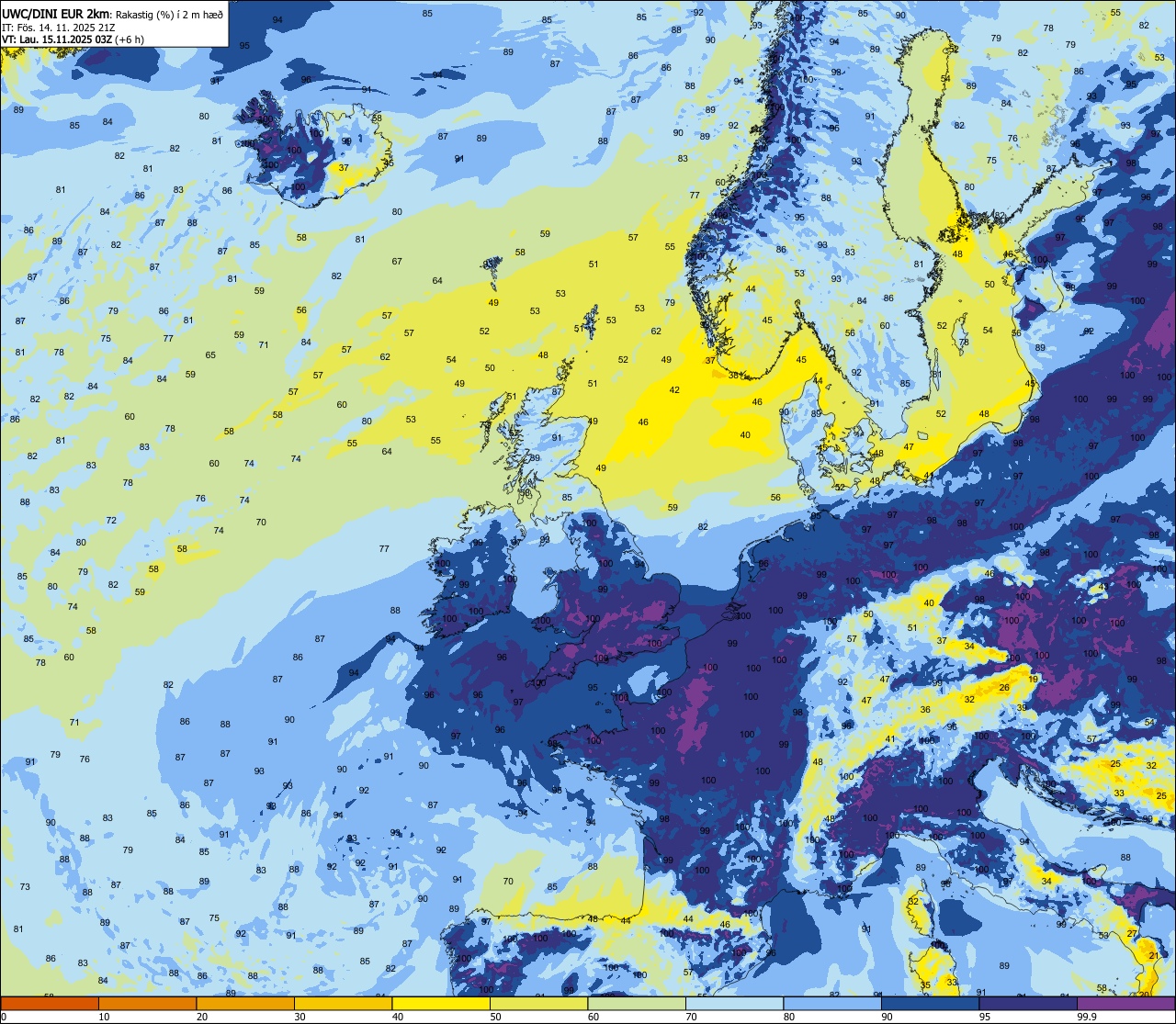Click the humidity value "42" over the North Sea
This screenshot has width=1176, height=1024.
coord(674,390)
